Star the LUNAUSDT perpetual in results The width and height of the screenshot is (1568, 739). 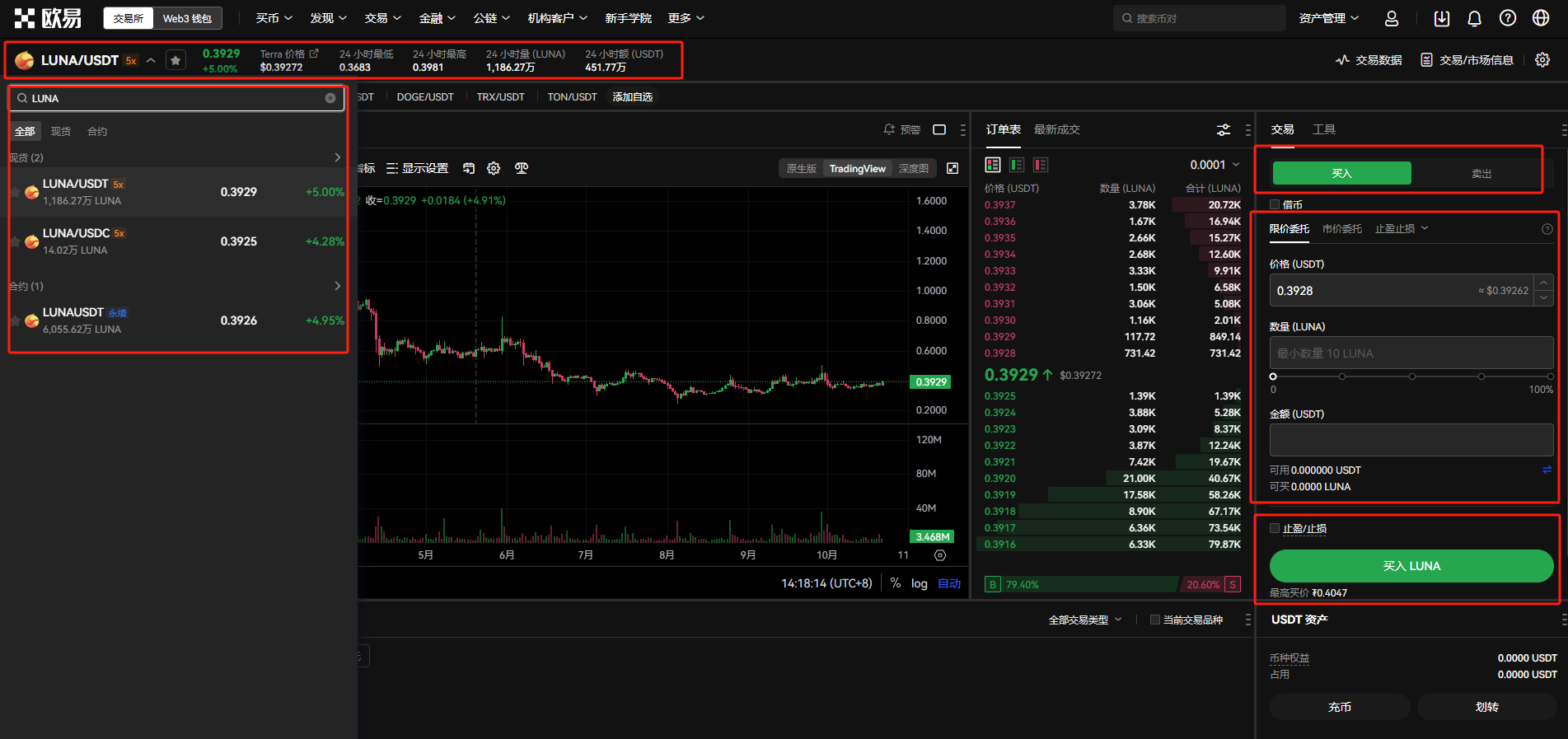(15, 320)
